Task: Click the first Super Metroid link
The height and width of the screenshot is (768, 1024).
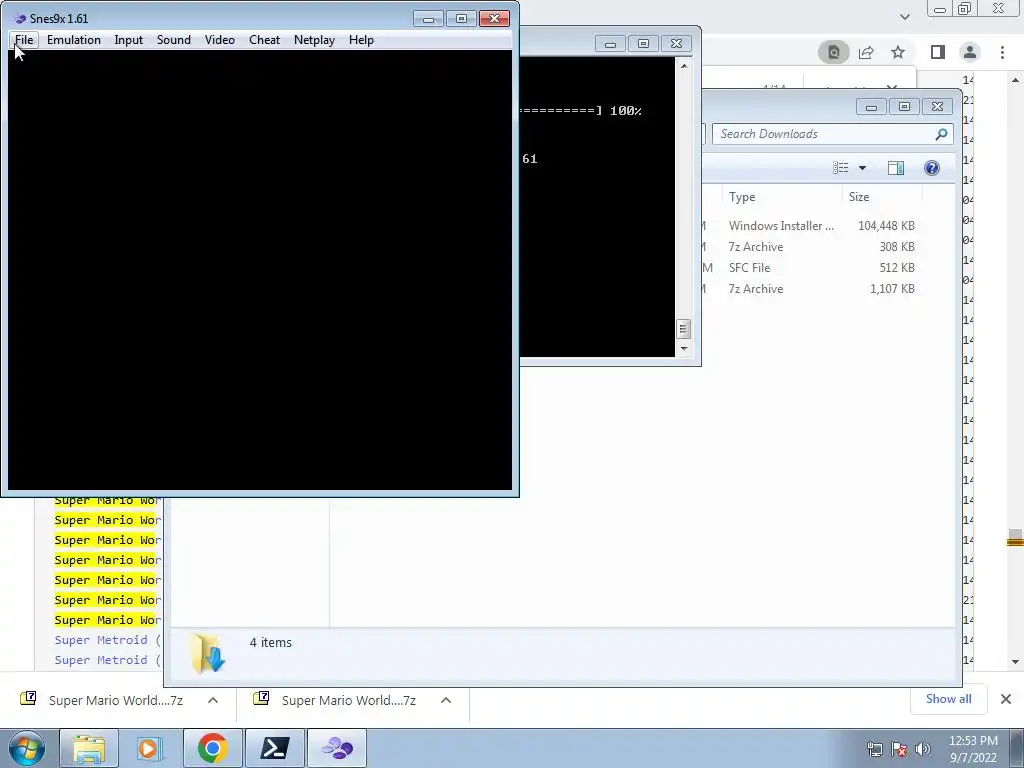Action: pyautogui.click(x=107, y=640)
